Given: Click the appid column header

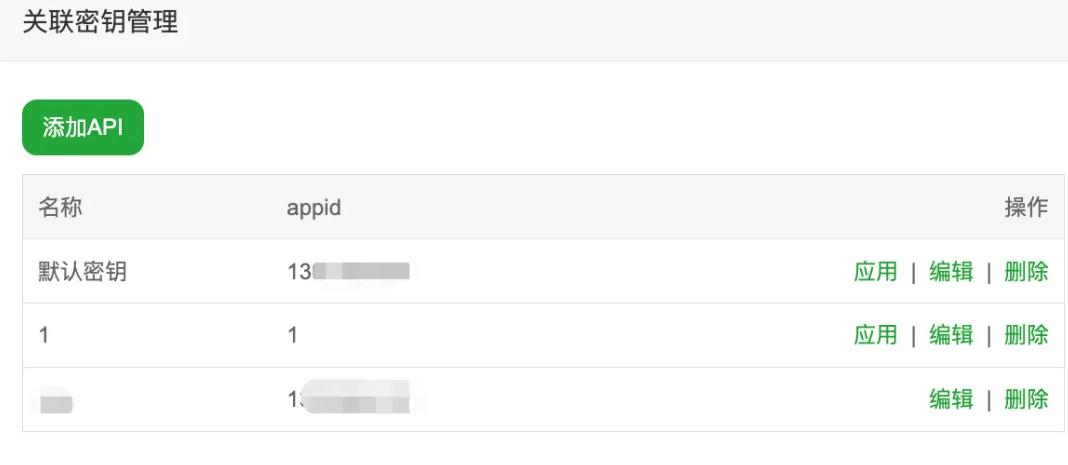Looking at the screenshot, I should coord(314,207).
